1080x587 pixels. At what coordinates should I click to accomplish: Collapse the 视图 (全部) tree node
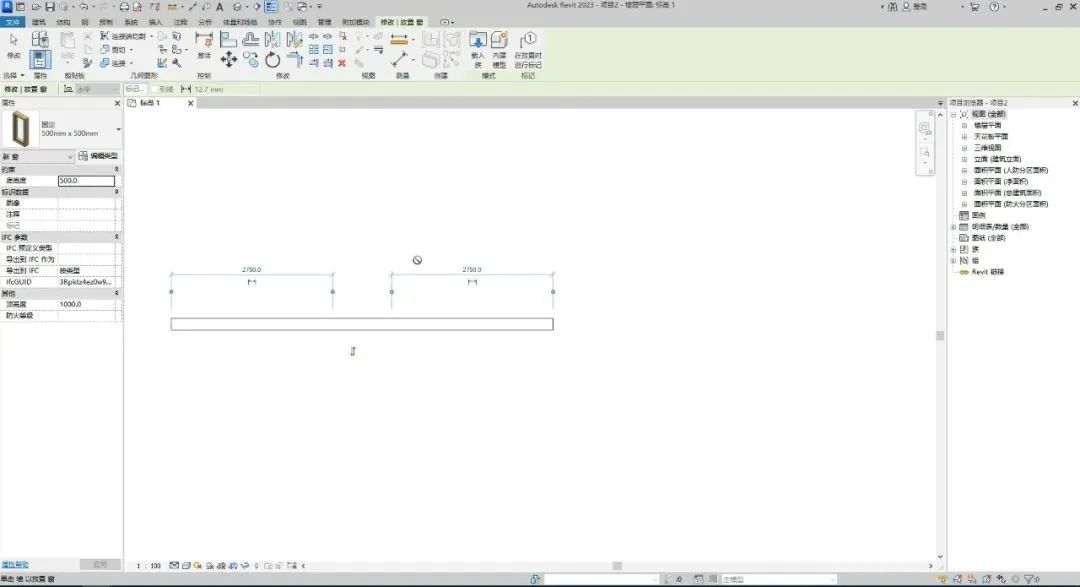click(954, 114)
